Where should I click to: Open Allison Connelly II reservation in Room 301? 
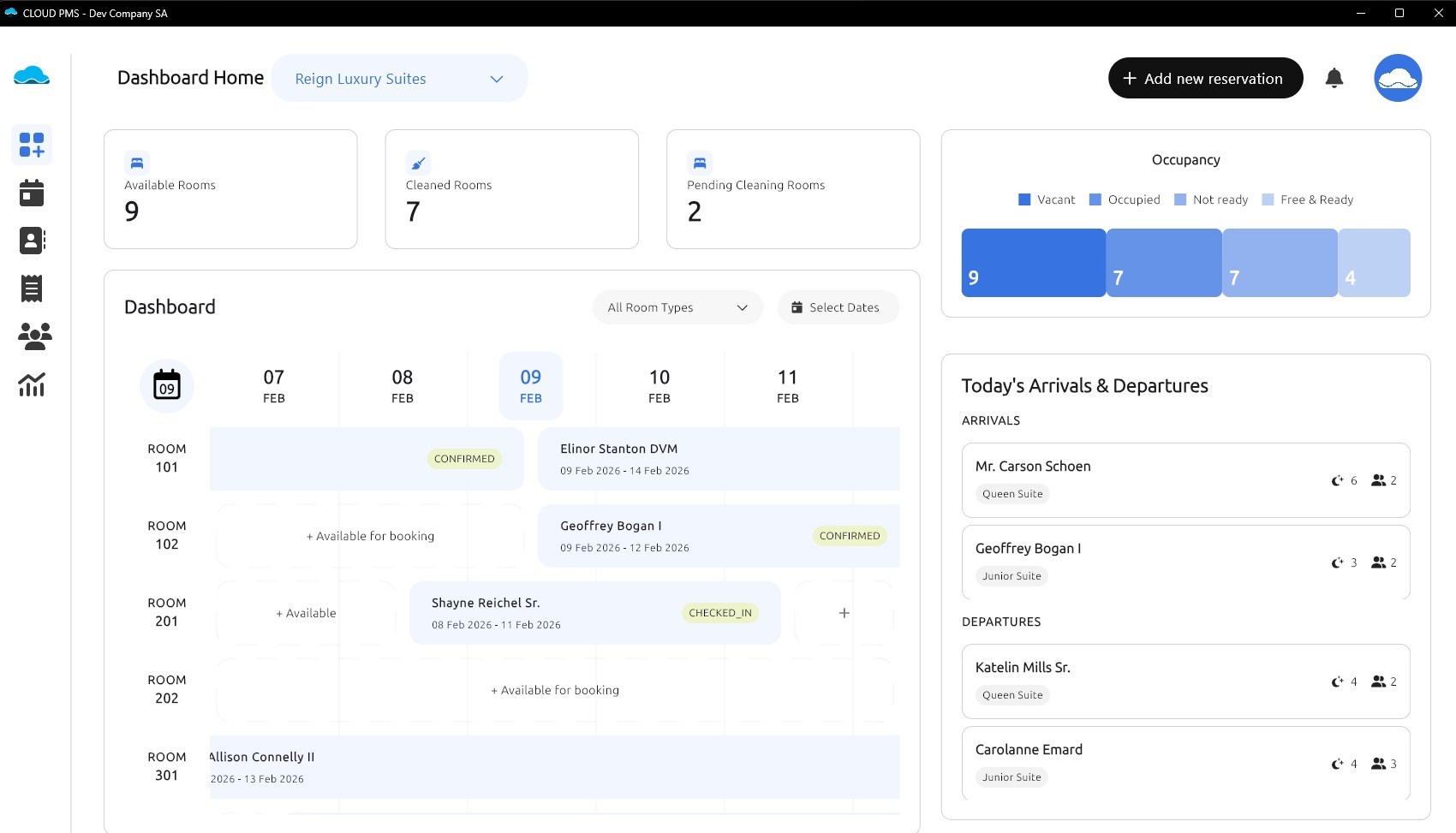coord(555,767)
